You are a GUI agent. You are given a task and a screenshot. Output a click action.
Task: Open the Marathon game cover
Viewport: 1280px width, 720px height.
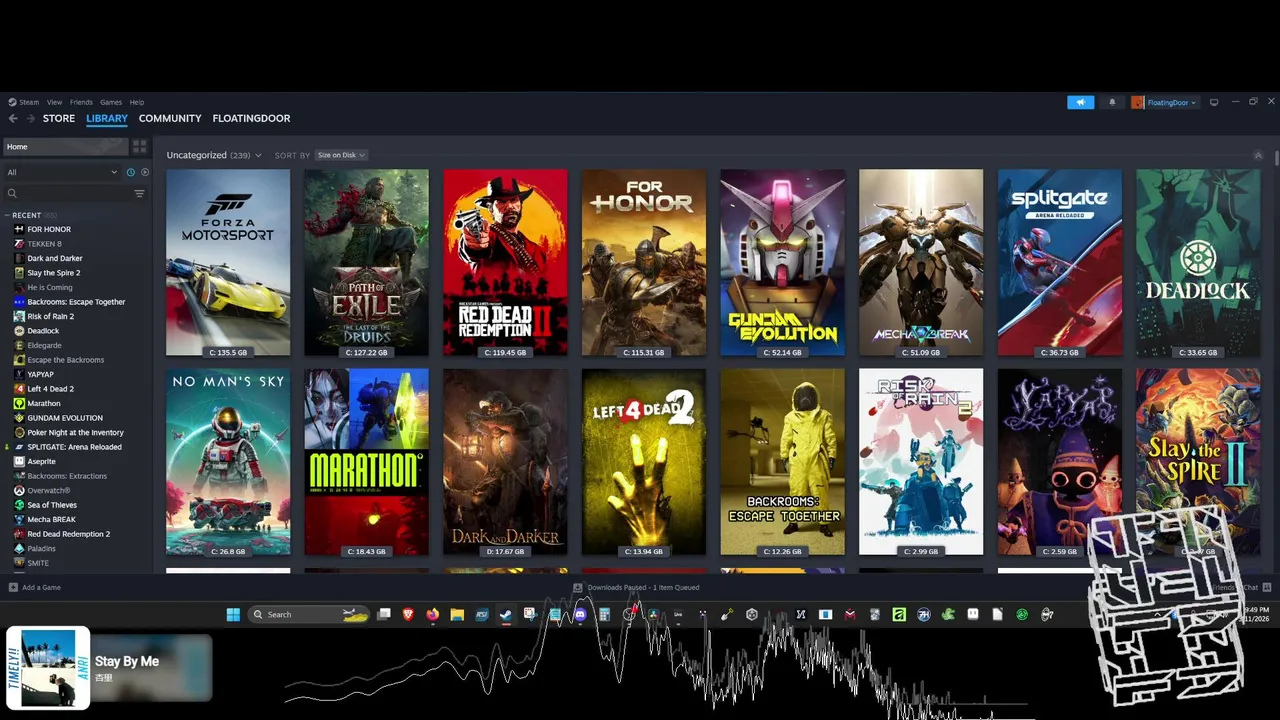(366, 462)
